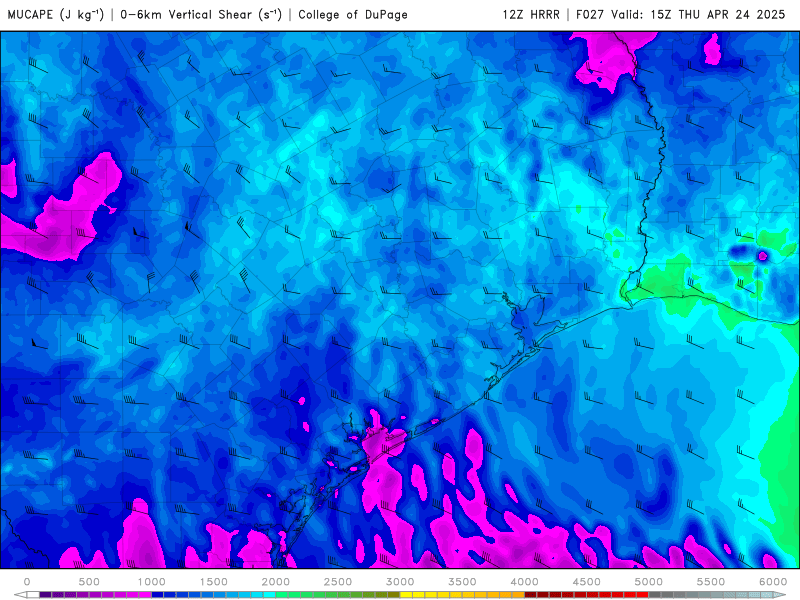Click the College of DuPage text
The height and width of the screenshot is (600, 800).
coord(353,14)
